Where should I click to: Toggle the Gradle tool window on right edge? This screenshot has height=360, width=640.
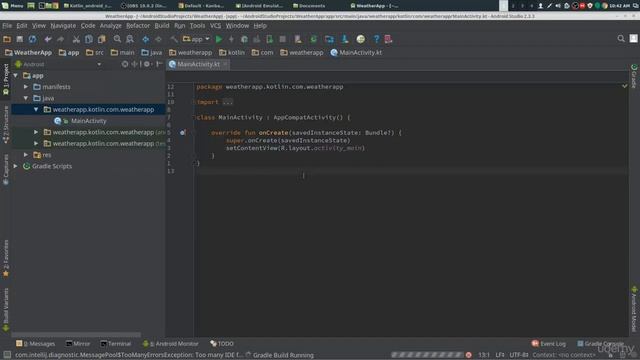tap(634, 76)
